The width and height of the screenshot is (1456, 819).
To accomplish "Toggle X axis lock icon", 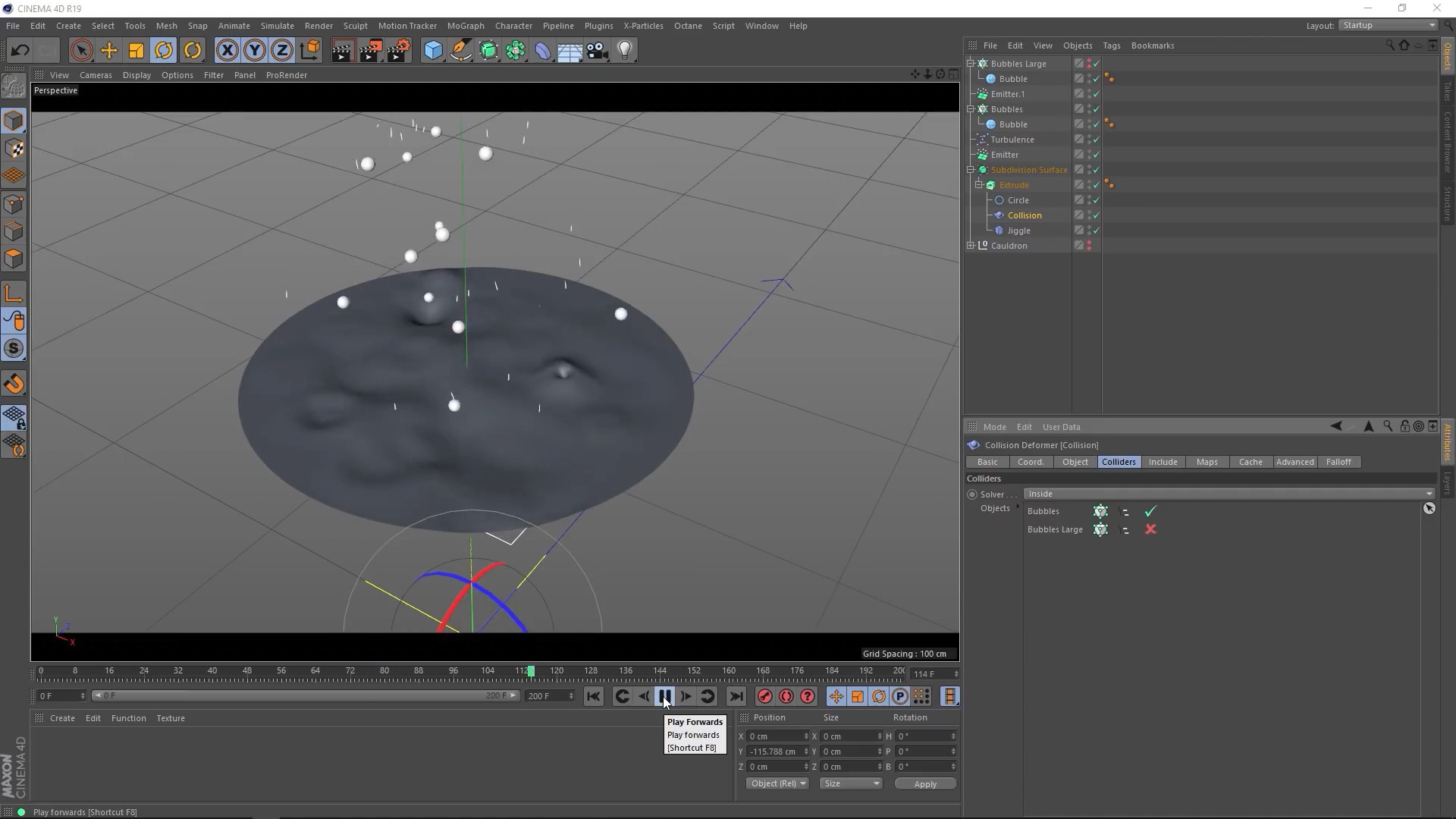I will coord(226,51).
